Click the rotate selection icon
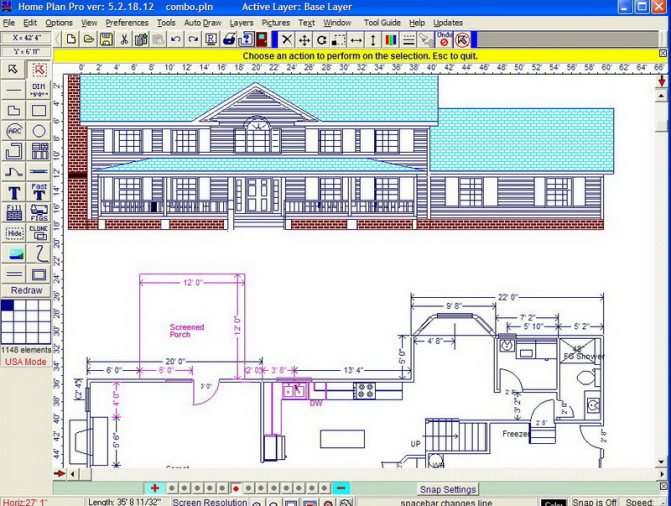The width and height of the screenshot is (671, 506). point(321,40)
